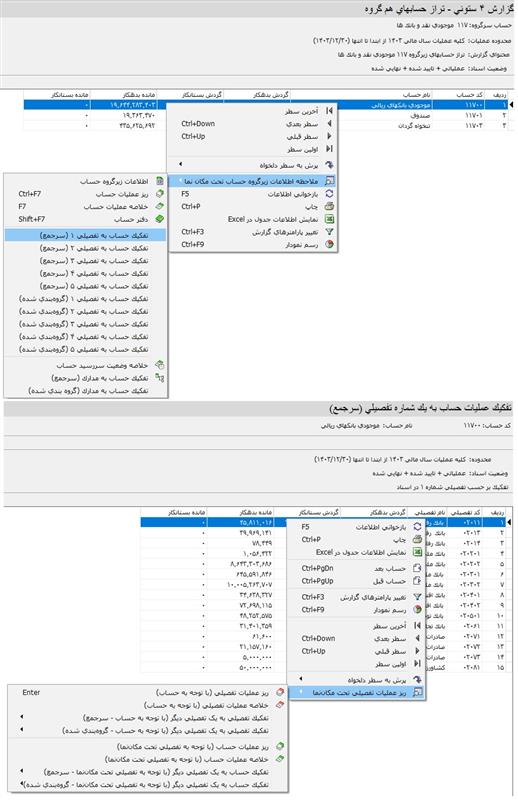Click the سطر بعدی arrow icon in the 4-column report menu

coord(329,123)
